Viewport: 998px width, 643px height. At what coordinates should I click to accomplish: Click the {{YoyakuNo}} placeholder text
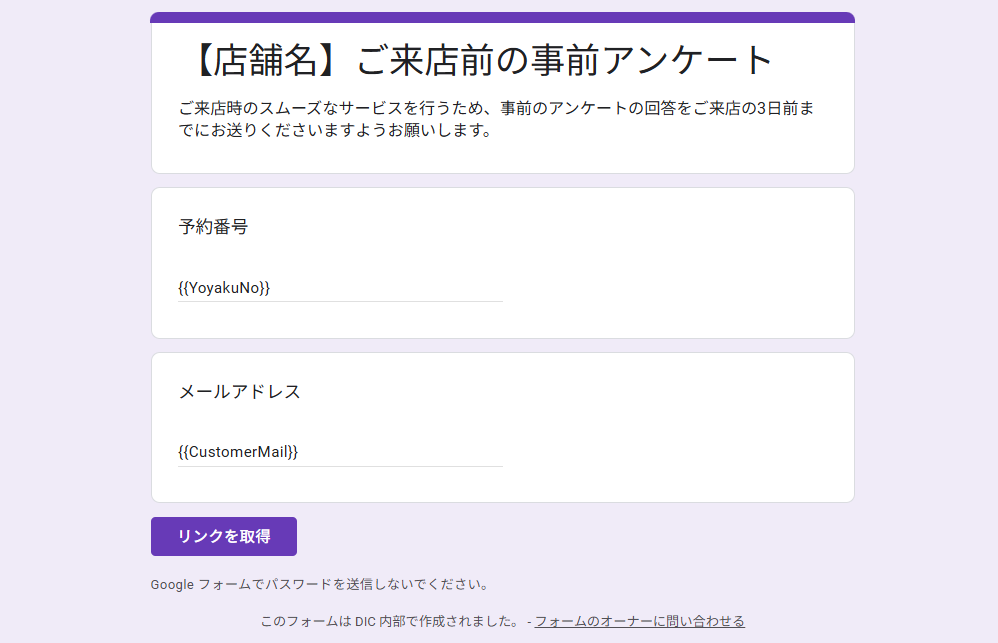point(224,288)
